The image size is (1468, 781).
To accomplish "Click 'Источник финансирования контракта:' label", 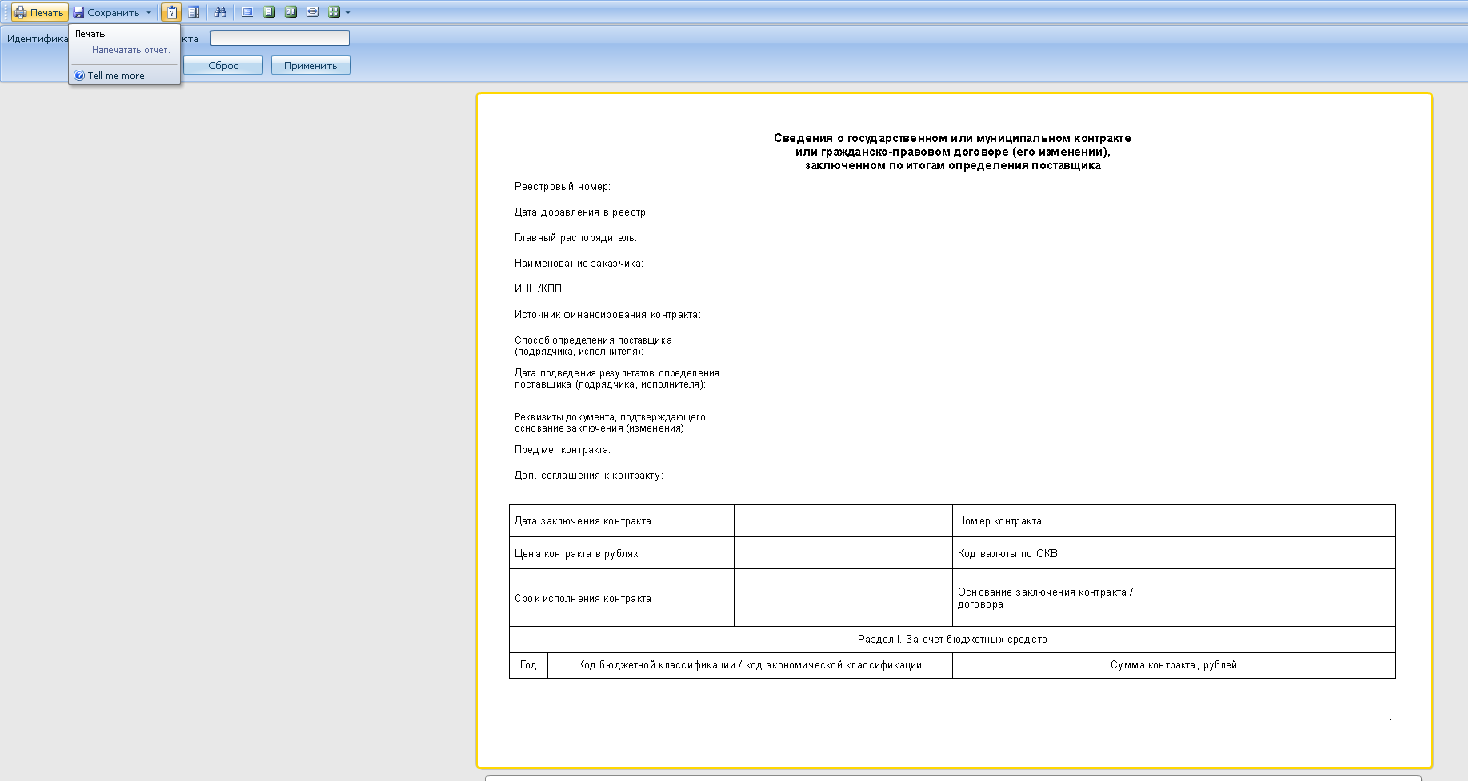I will point(607,314).
